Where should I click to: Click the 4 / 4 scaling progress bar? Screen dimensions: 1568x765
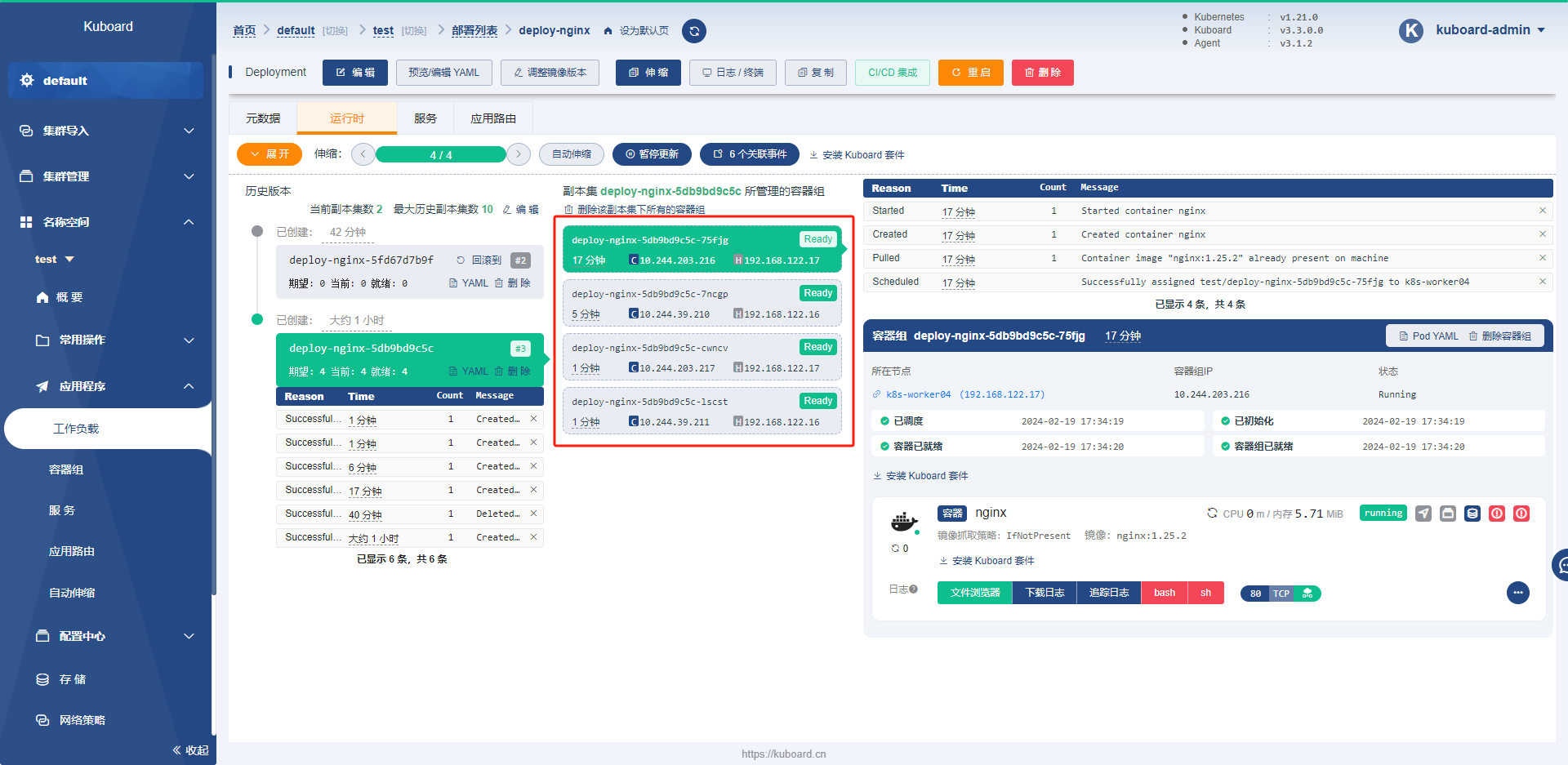point(441,154)
